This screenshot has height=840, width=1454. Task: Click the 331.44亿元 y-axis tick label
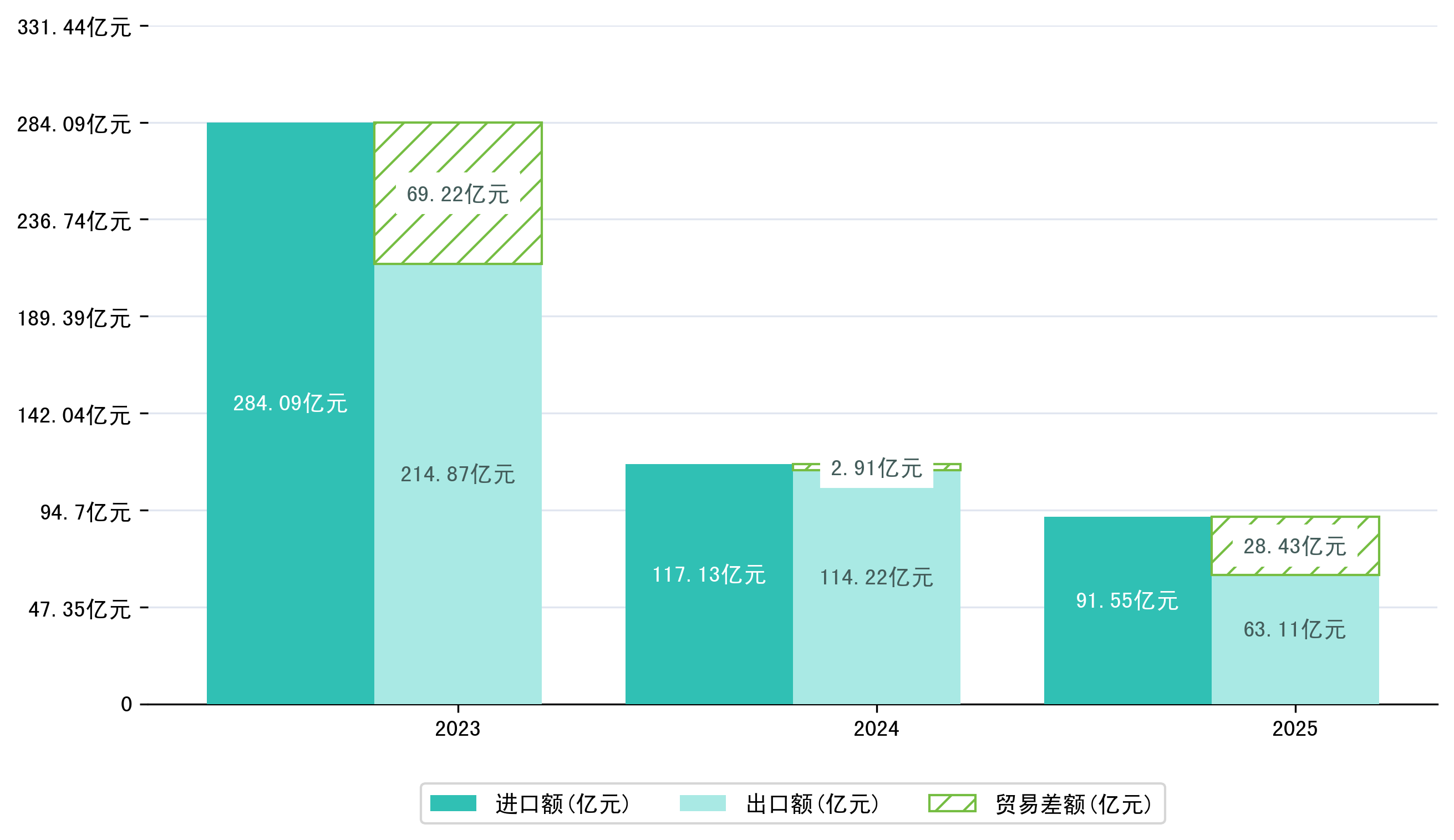pos(74,27)
